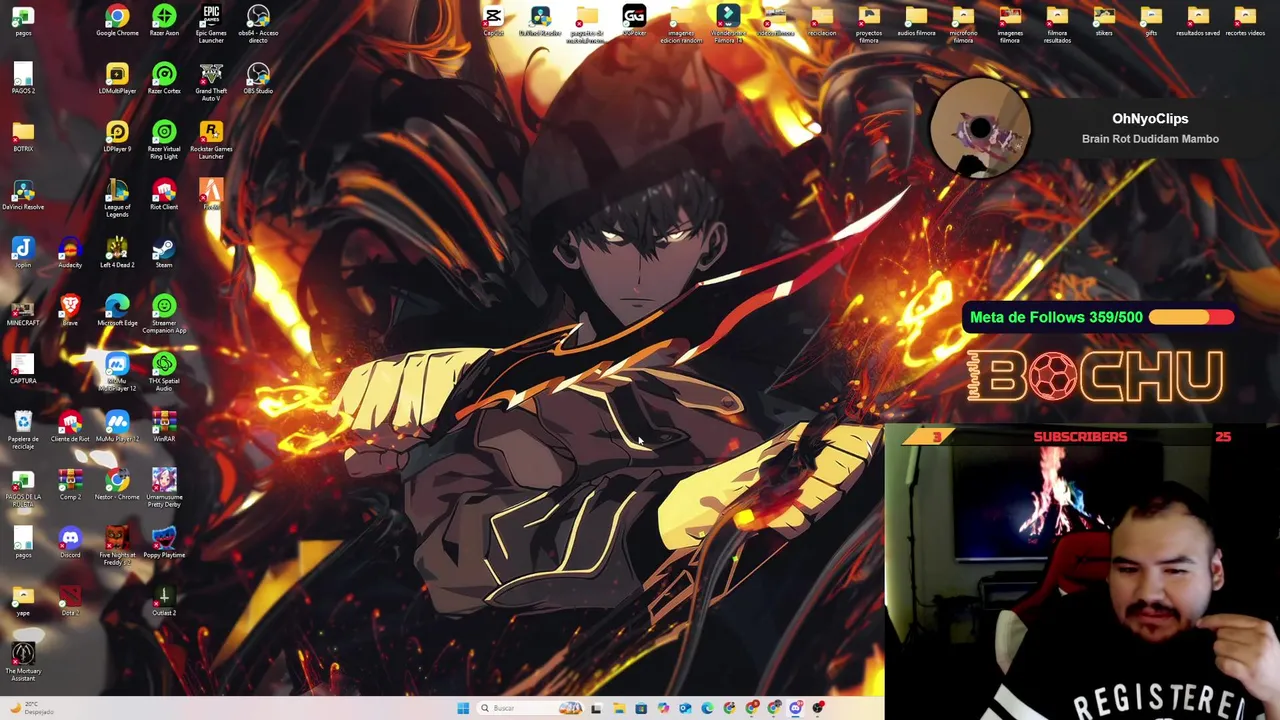Select Umamusume Pretty Derby icon
The image size is (1280, 720).
(164, 488)
